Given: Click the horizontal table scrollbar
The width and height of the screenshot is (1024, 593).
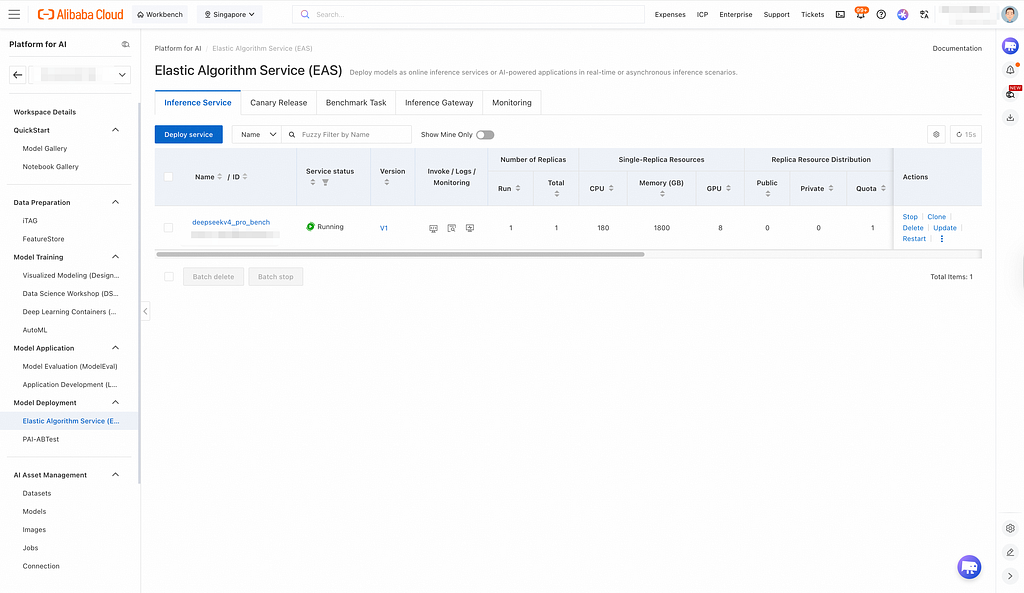Looking at the screenshot, I should (x=400, y=254).
